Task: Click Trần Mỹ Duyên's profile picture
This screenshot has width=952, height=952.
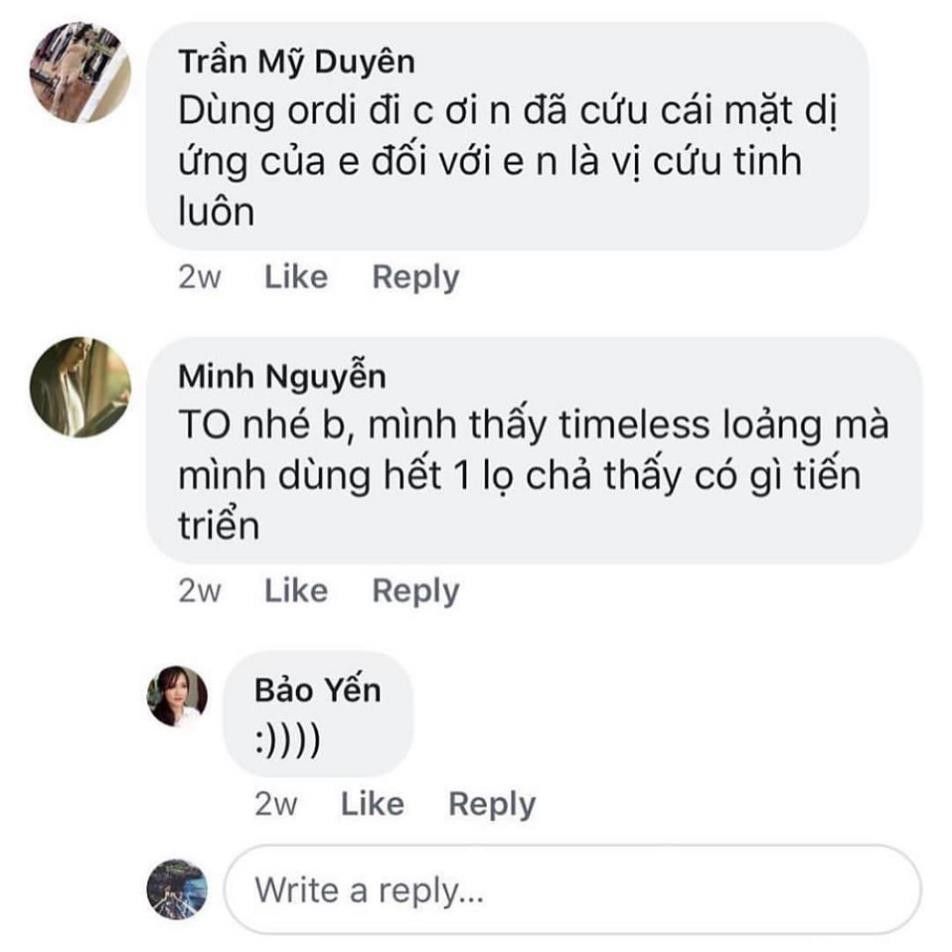Action: [80, 72]
